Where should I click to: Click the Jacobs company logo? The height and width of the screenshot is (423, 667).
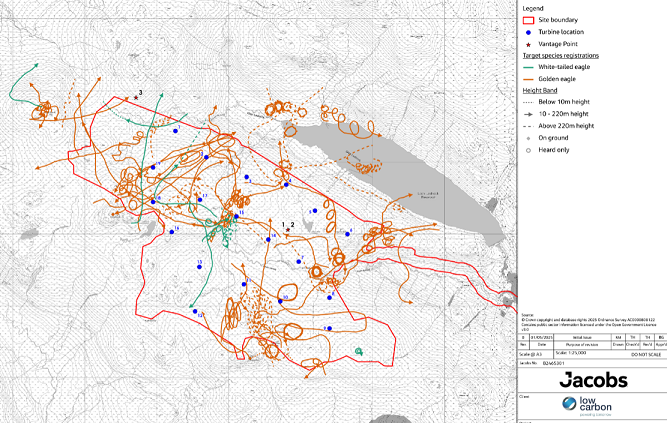[x=591, y=382]
